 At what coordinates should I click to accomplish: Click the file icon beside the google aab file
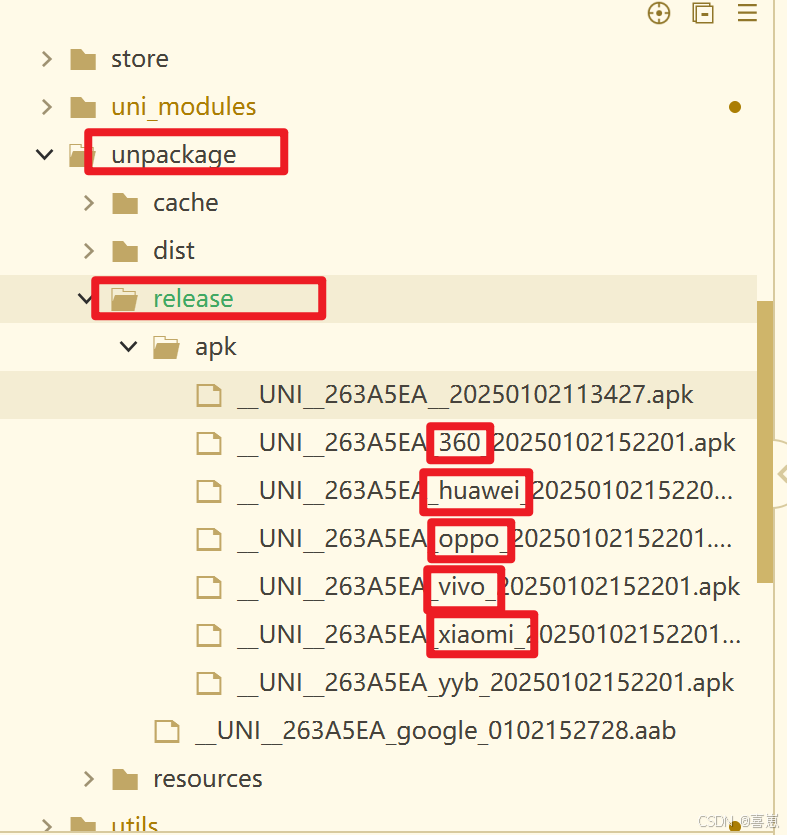167,731
